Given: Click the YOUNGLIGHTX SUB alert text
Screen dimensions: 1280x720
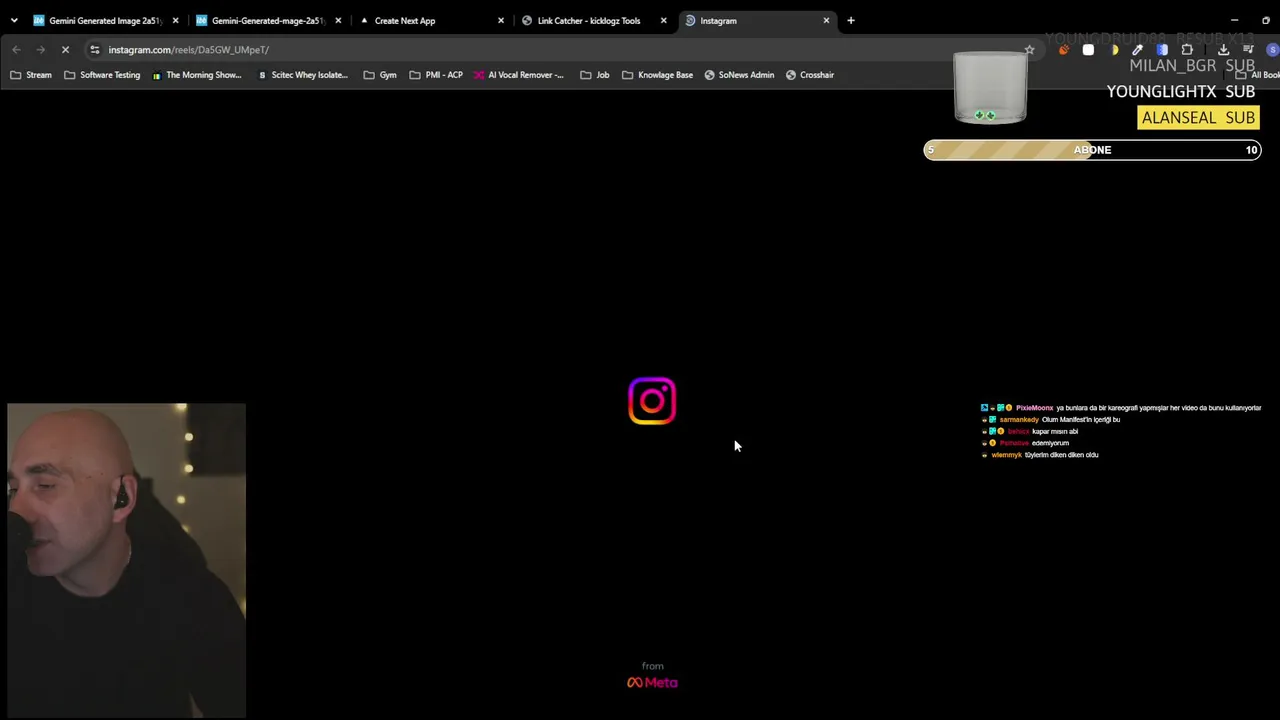Looking at the screenshot, I should 1180,91.
